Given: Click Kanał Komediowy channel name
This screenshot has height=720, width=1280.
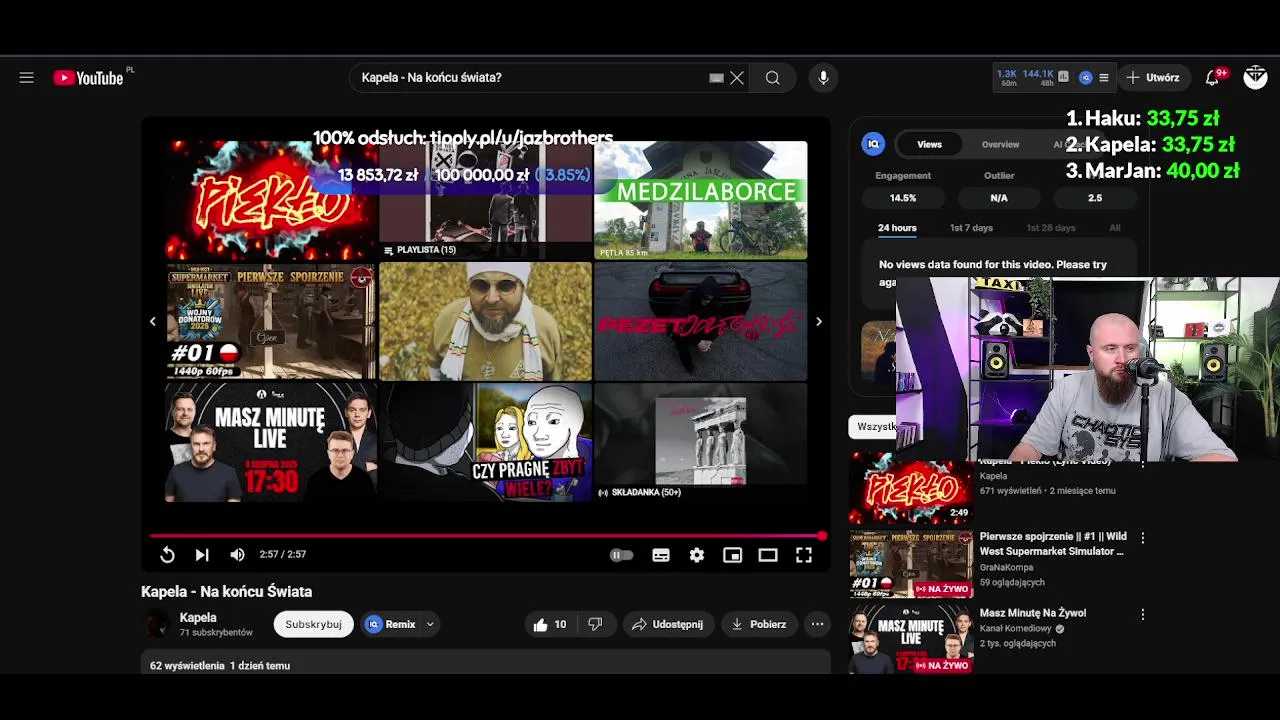Looking at the screenshot, I should [1015, 629].
